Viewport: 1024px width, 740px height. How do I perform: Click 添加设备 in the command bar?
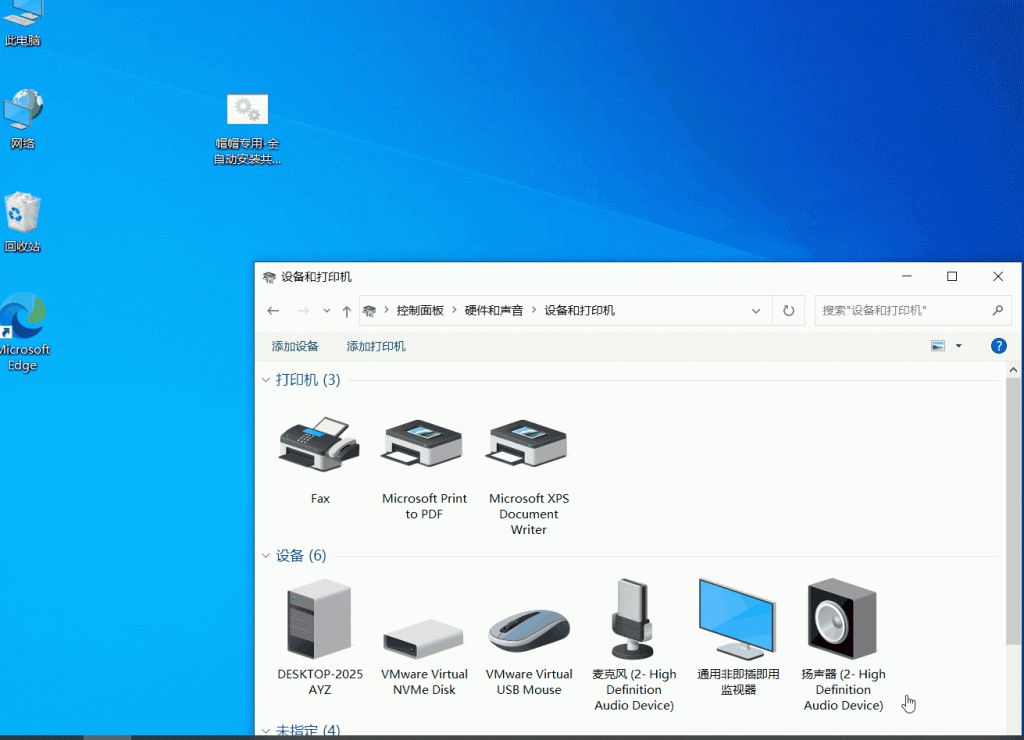295,346
